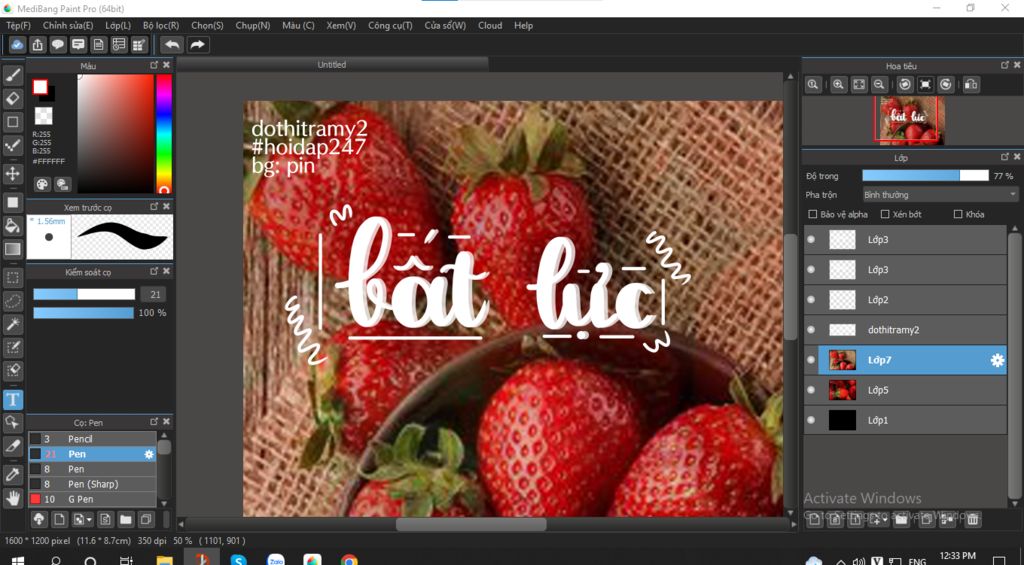
Task: Pop out the Hoa tiêu panel
Action: (1004, 65)
